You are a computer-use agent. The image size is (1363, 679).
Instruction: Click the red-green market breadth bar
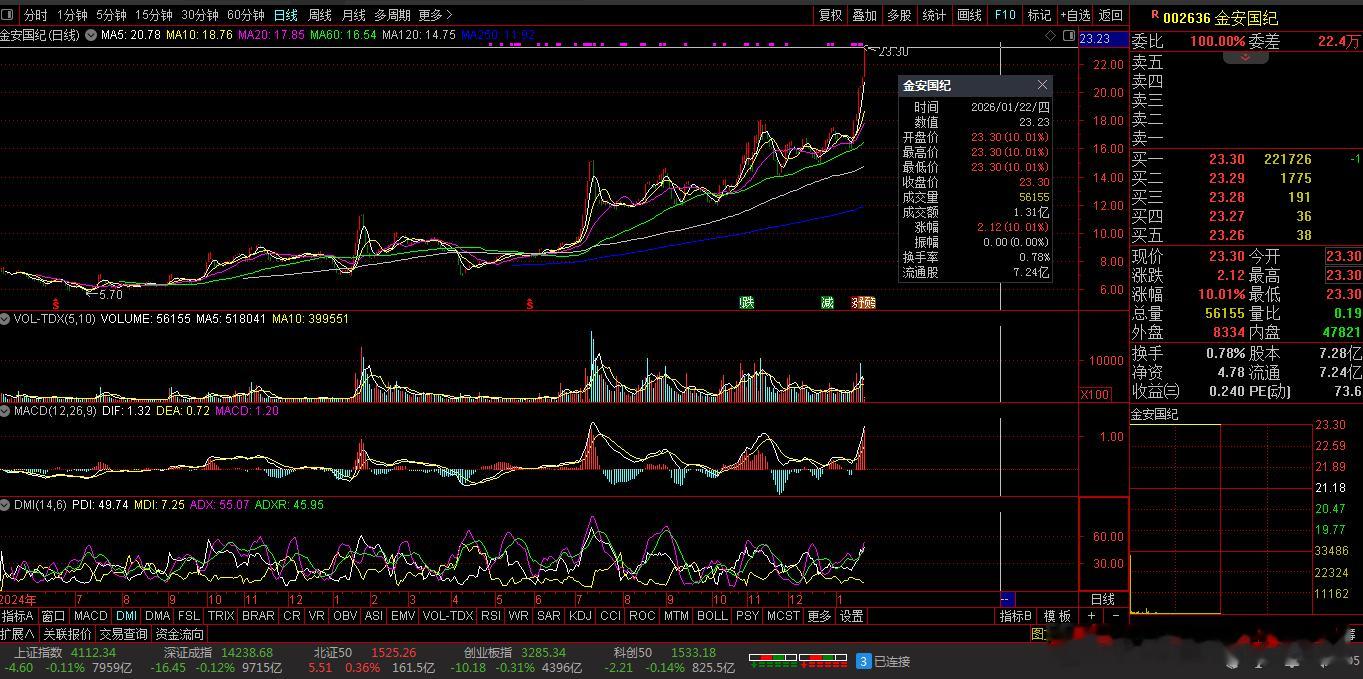(x=799, y=660)
